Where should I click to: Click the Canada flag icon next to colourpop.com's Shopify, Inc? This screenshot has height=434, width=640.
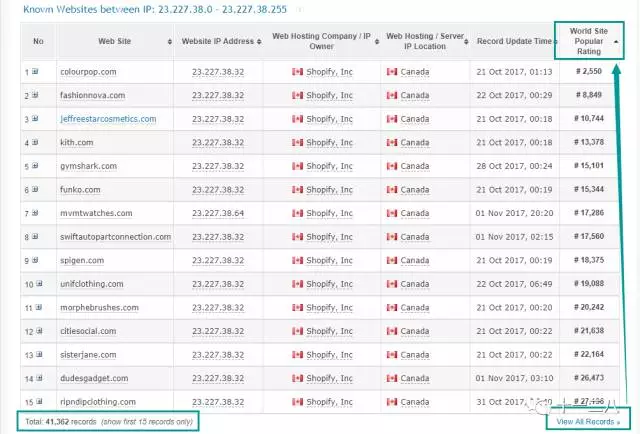coord(296,72)
